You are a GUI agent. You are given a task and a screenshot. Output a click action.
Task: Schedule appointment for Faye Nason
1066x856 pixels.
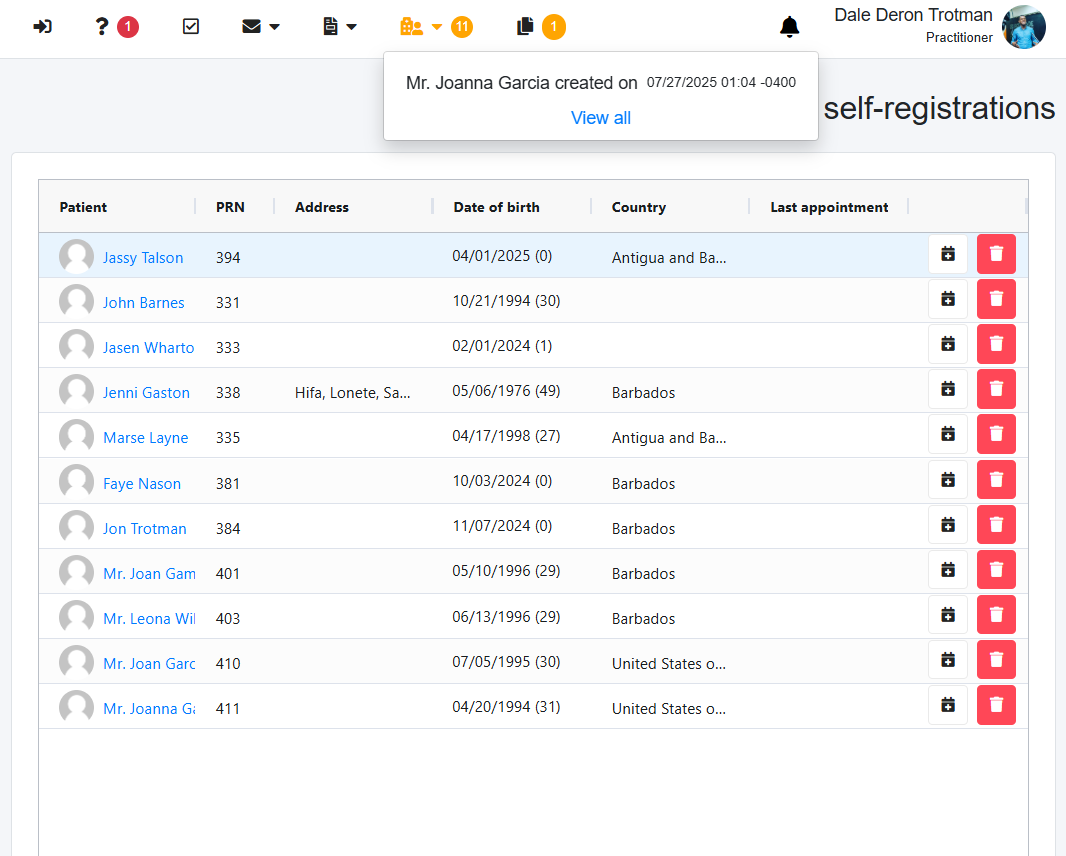point(948,480)
